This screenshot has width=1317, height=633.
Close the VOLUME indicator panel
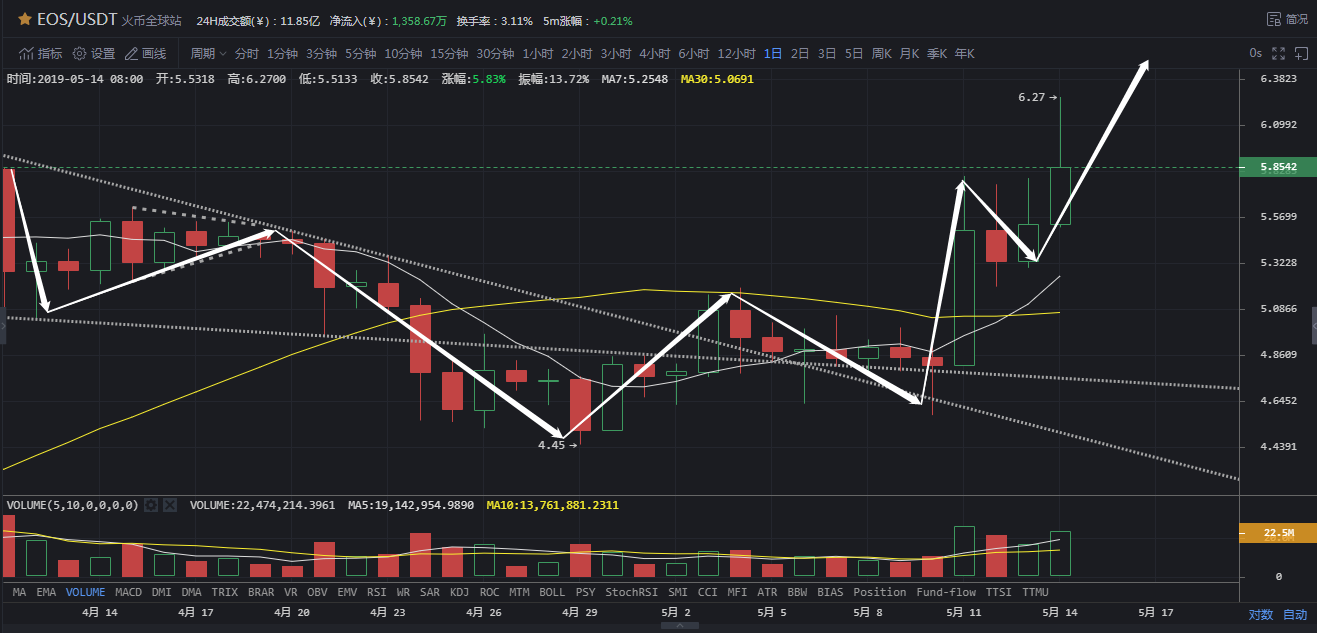pyautogui.click(x=170, y=505)
